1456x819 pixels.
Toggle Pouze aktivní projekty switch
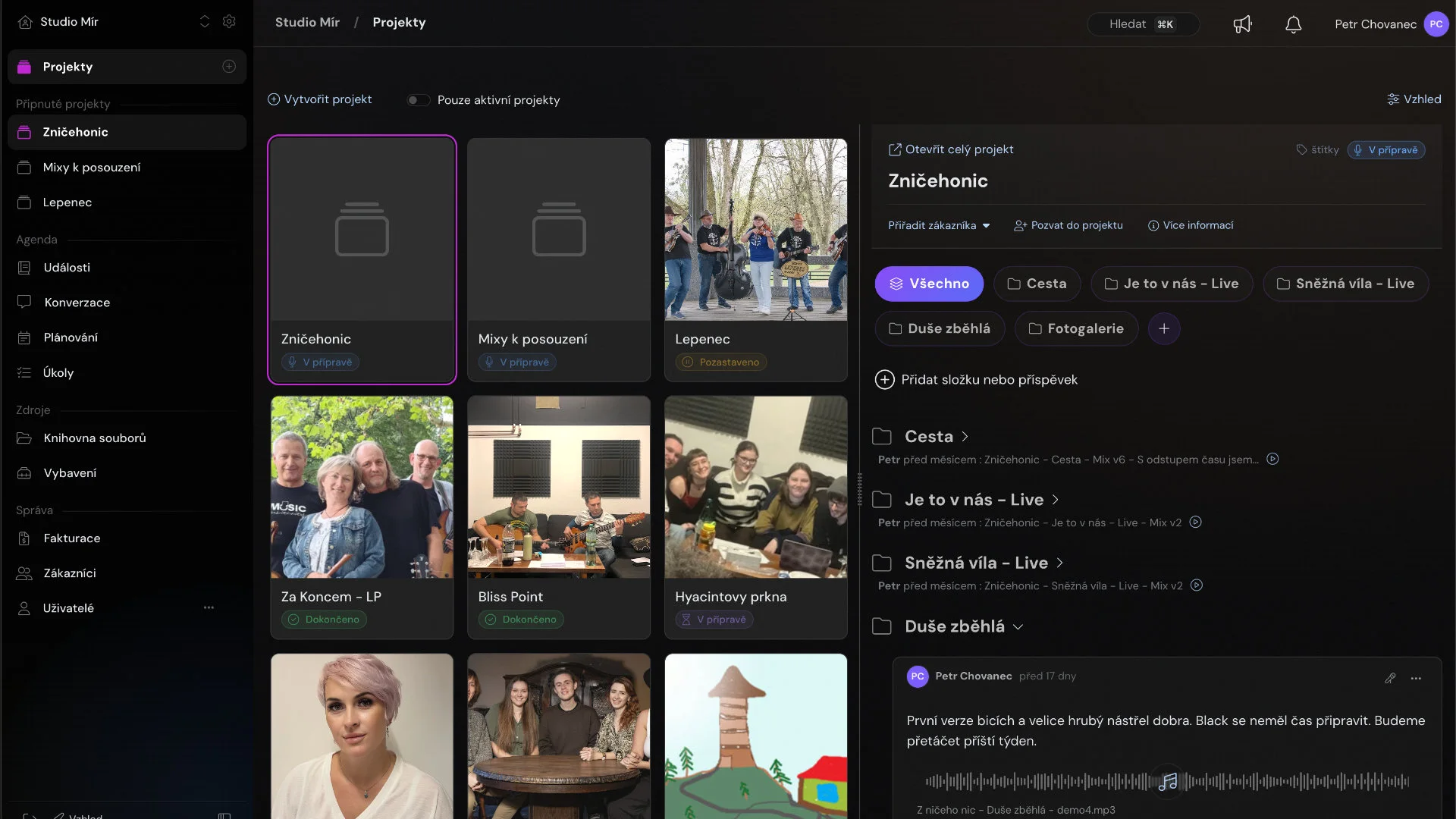click(418, 100)
